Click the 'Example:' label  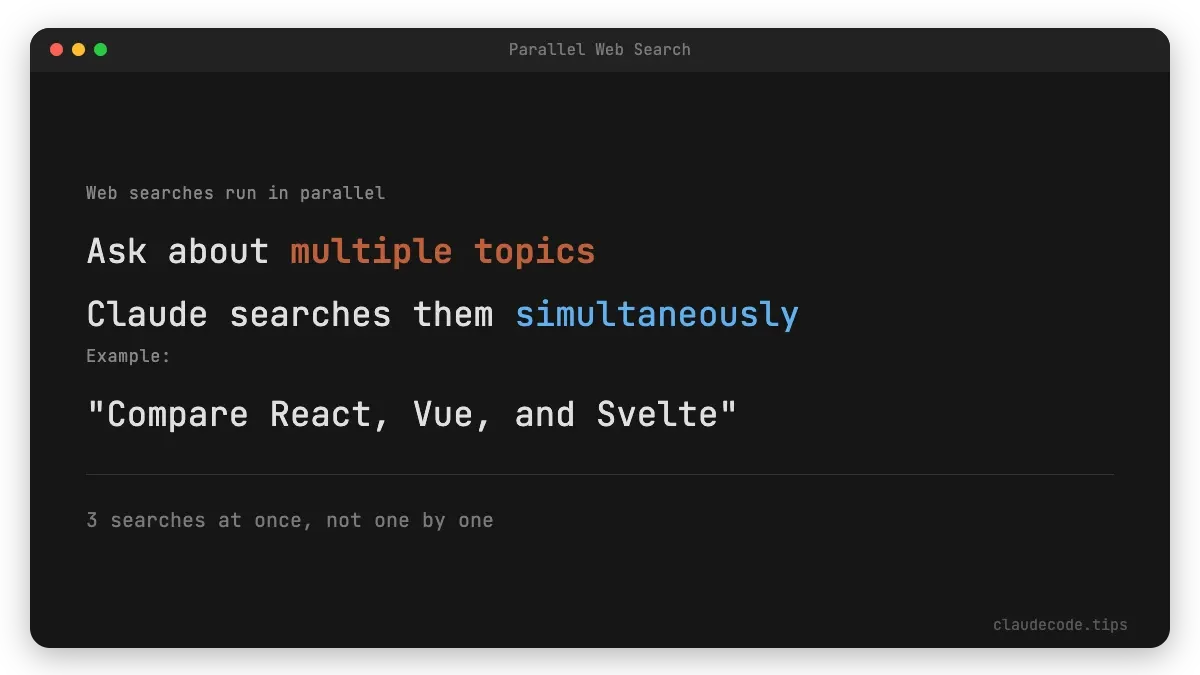tap(129, 355)
